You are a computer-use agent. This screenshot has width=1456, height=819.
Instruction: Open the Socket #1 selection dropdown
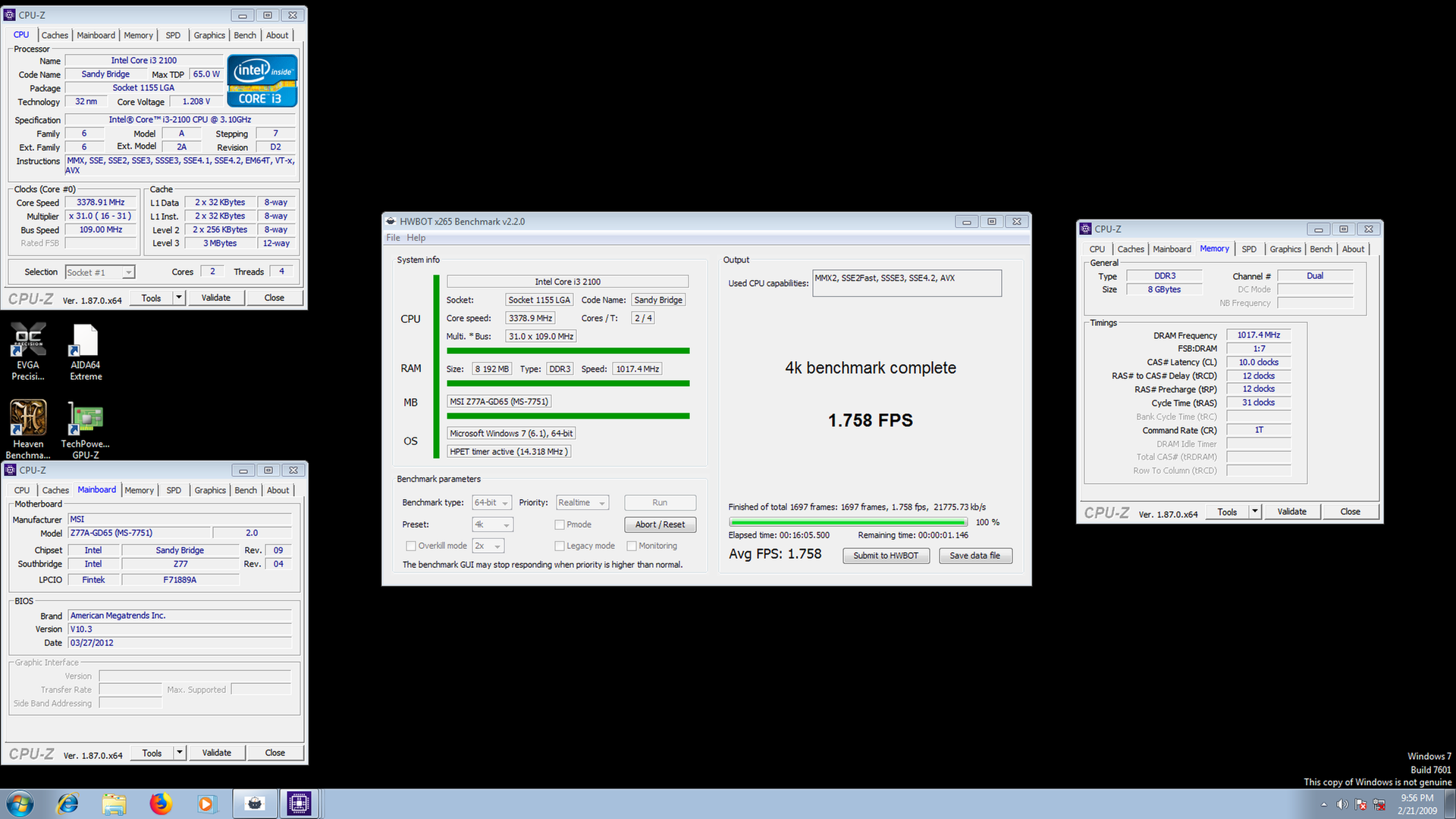tap(100, 272)
